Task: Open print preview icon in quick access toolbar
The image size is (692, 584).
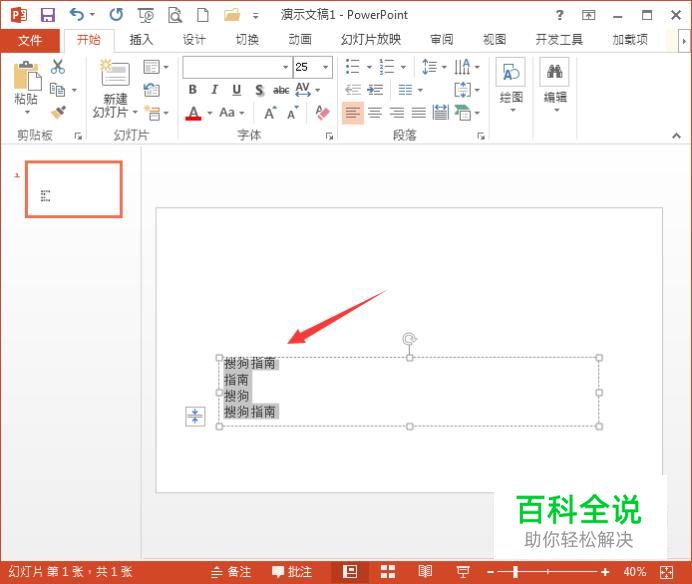Action: pos(175,15)
